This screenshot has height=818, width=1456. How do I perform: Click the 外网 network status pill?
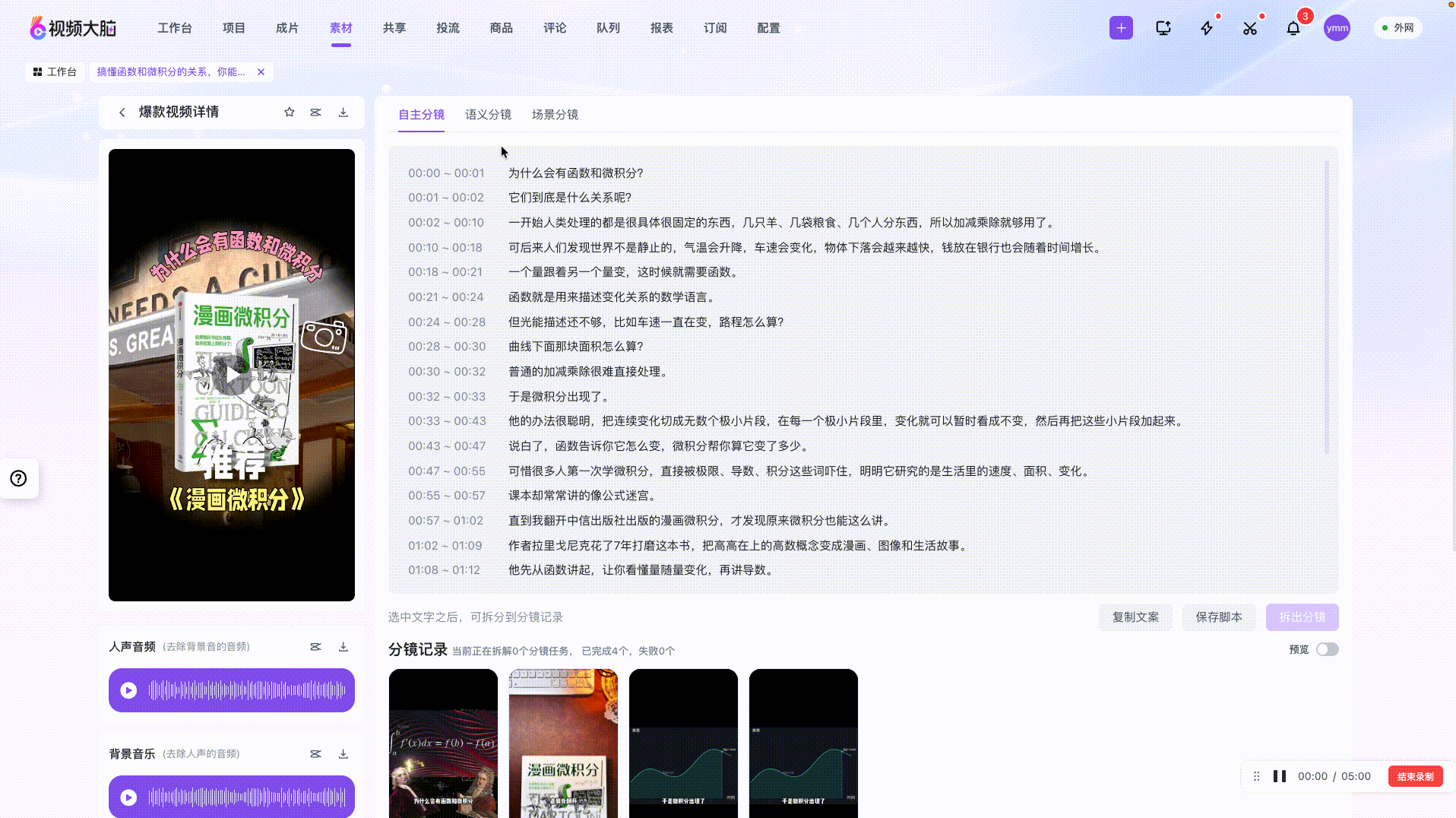point(1397,28)
